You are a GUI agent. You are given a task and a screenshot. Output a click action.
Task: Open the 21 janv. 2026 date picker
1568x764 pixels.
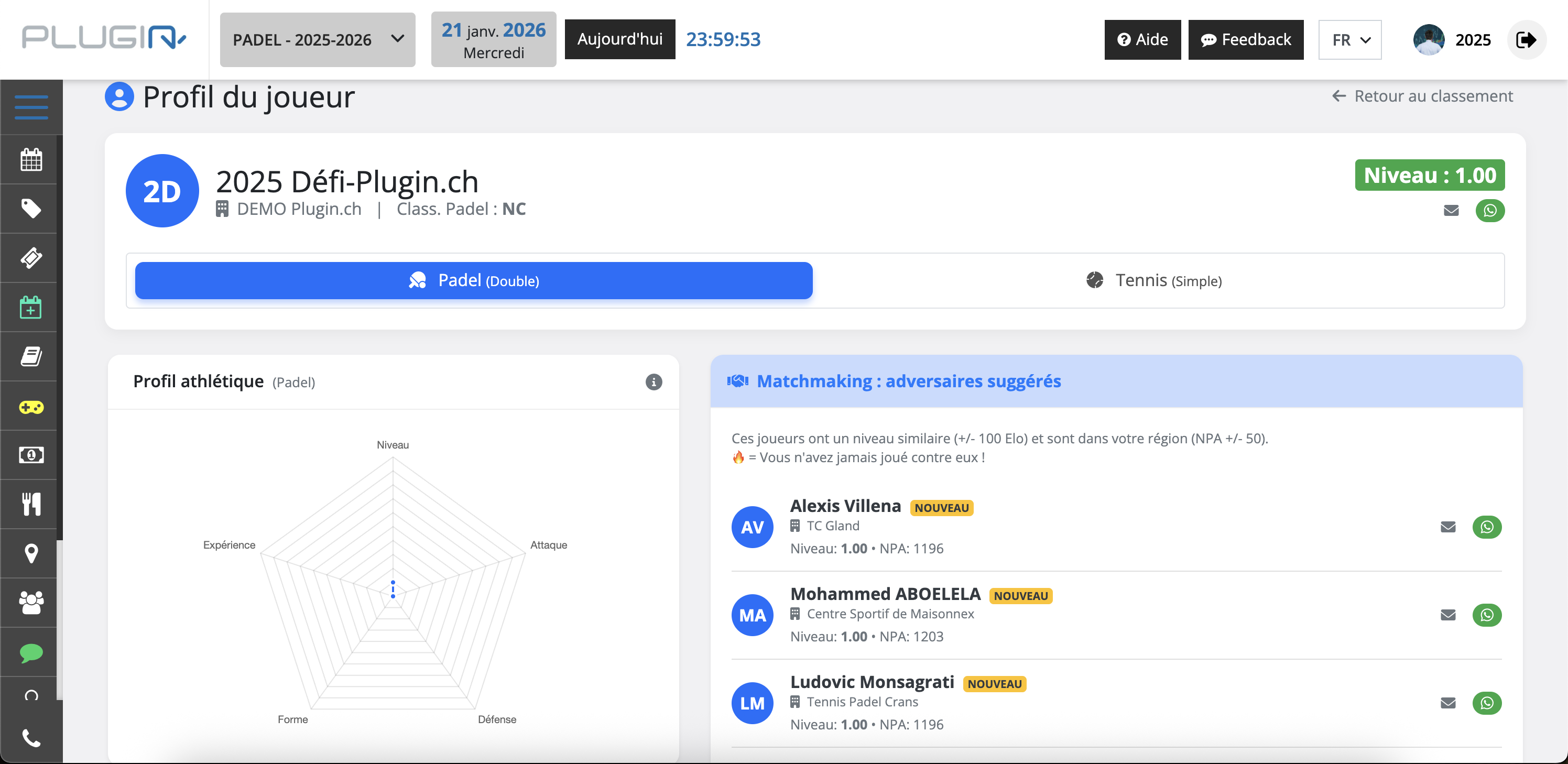click(493, 40)
